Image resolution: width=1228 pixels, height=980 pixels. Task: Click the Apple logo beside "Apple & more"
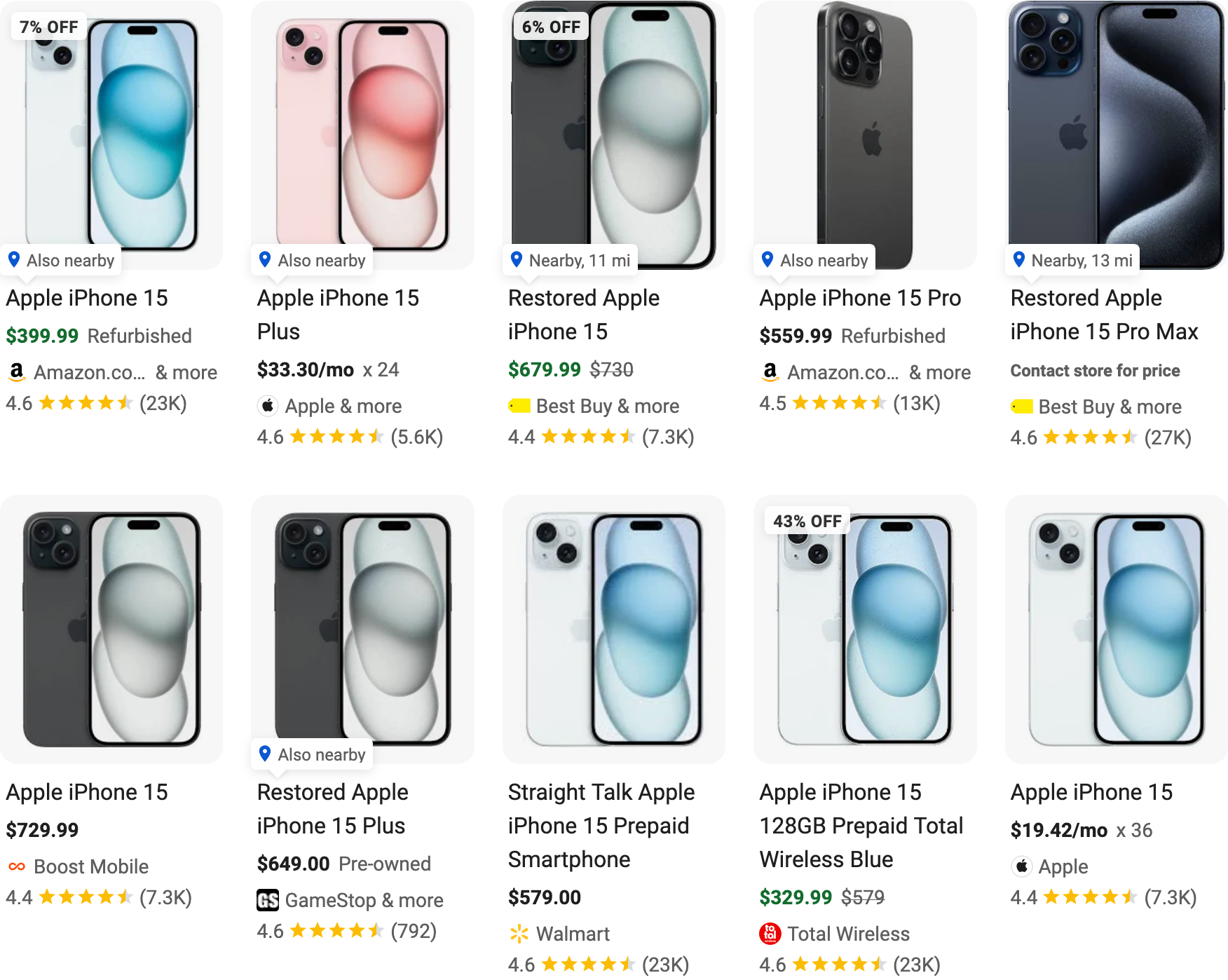point(267,406)
